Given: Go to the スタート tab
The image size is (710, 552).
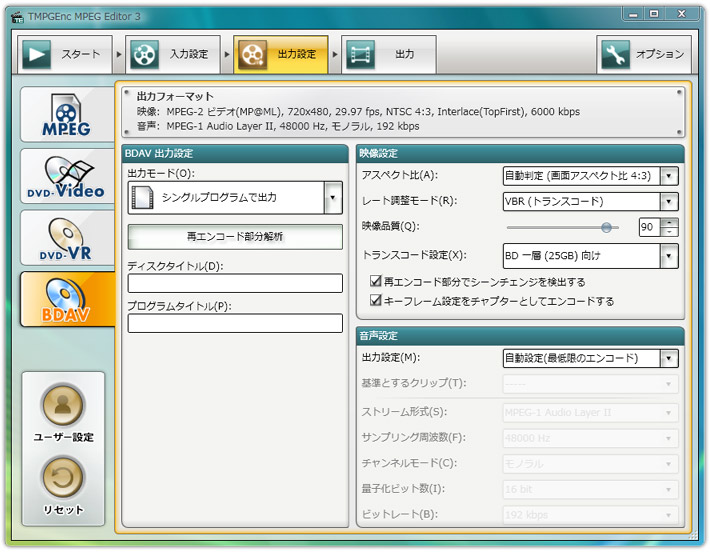Looking at the screenshot, I should 65,54.
